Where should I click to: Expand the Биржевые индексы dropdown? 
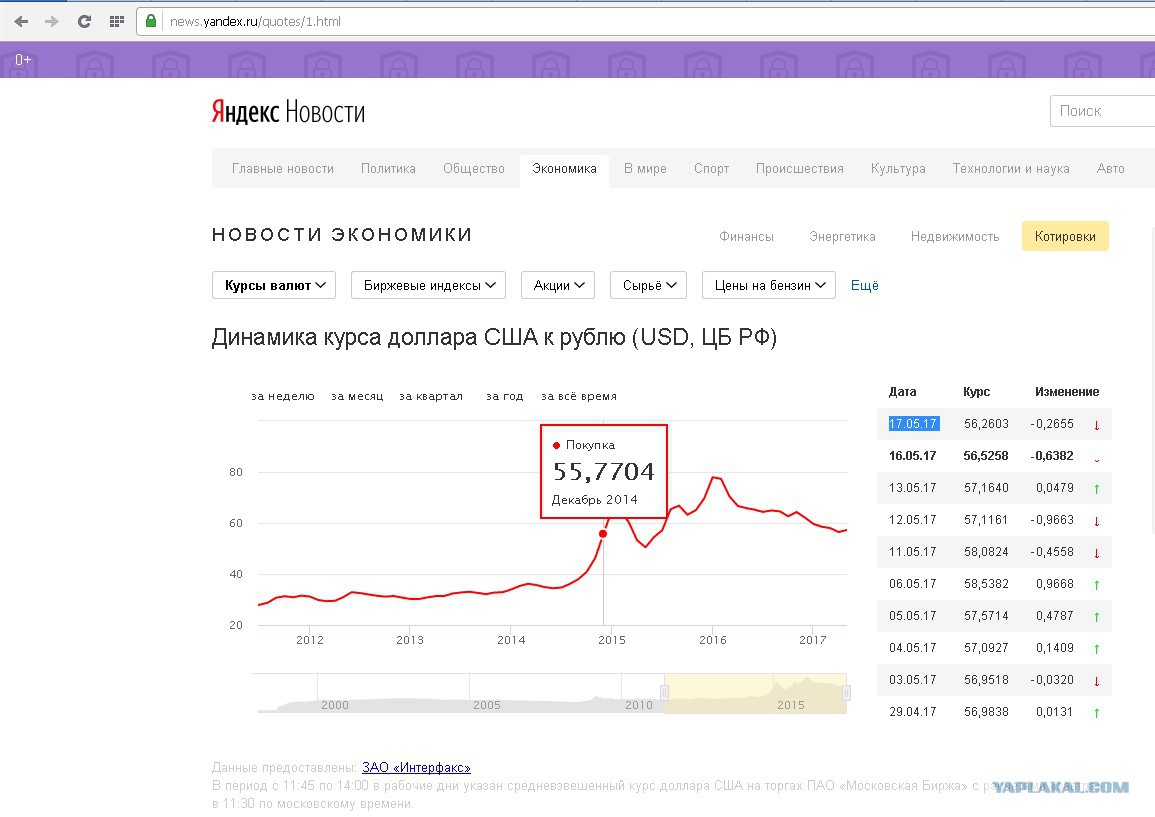point(429,285)
